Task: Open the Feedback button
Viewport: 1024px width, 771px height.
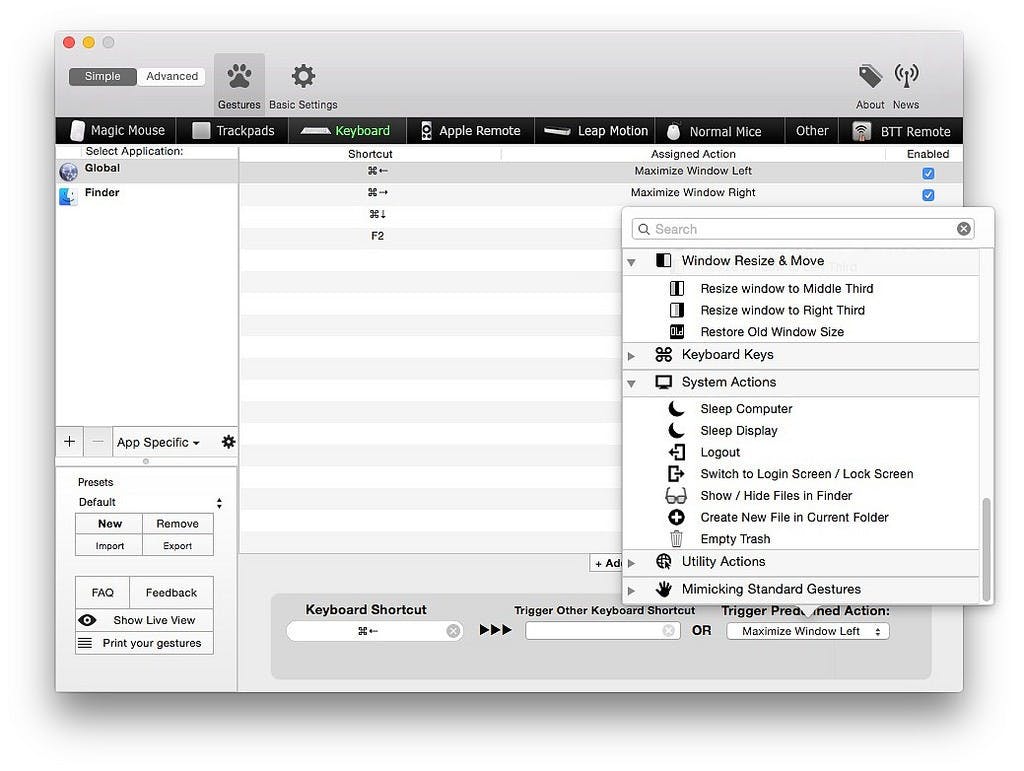Action: click(x=171, y=592)
